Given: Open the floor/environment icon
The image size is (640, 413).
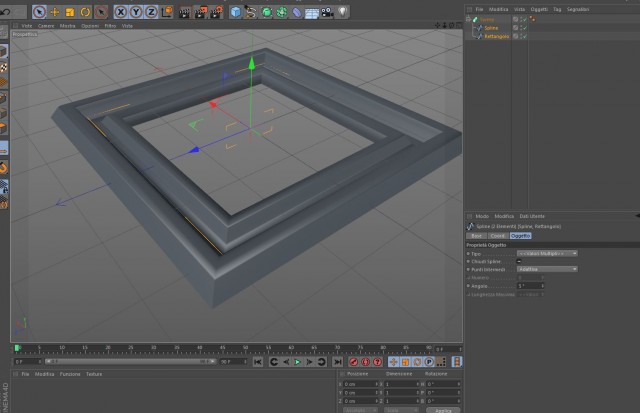Looking at the screenshot, I should click(x=312, y=13).
